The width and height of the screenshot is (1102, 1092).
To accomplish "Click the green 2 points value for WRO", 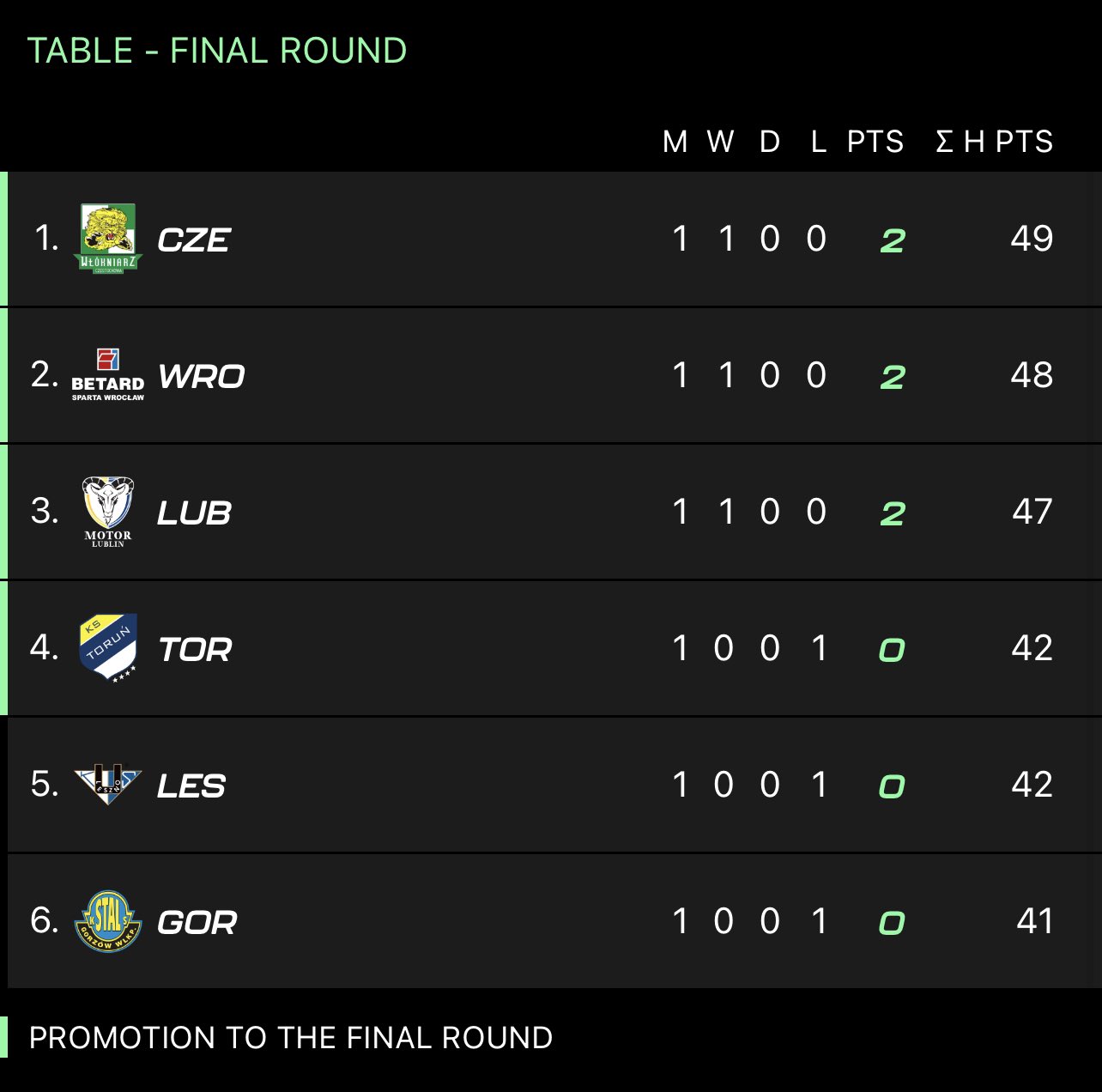I will [x=893, y=378].
